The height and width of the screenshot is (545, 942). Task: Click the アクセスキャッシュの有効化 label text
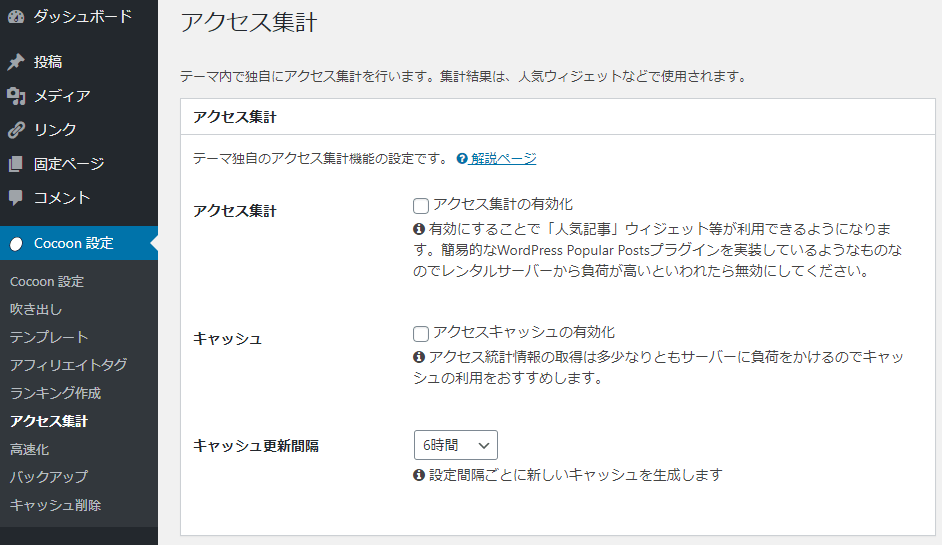click(524, 332)
